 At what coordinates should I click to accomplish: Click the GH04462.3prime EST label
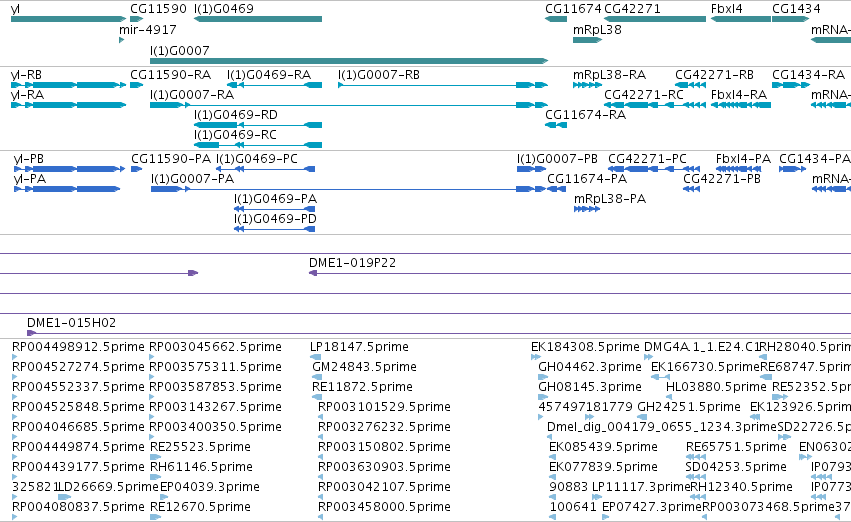click(589, 367)
